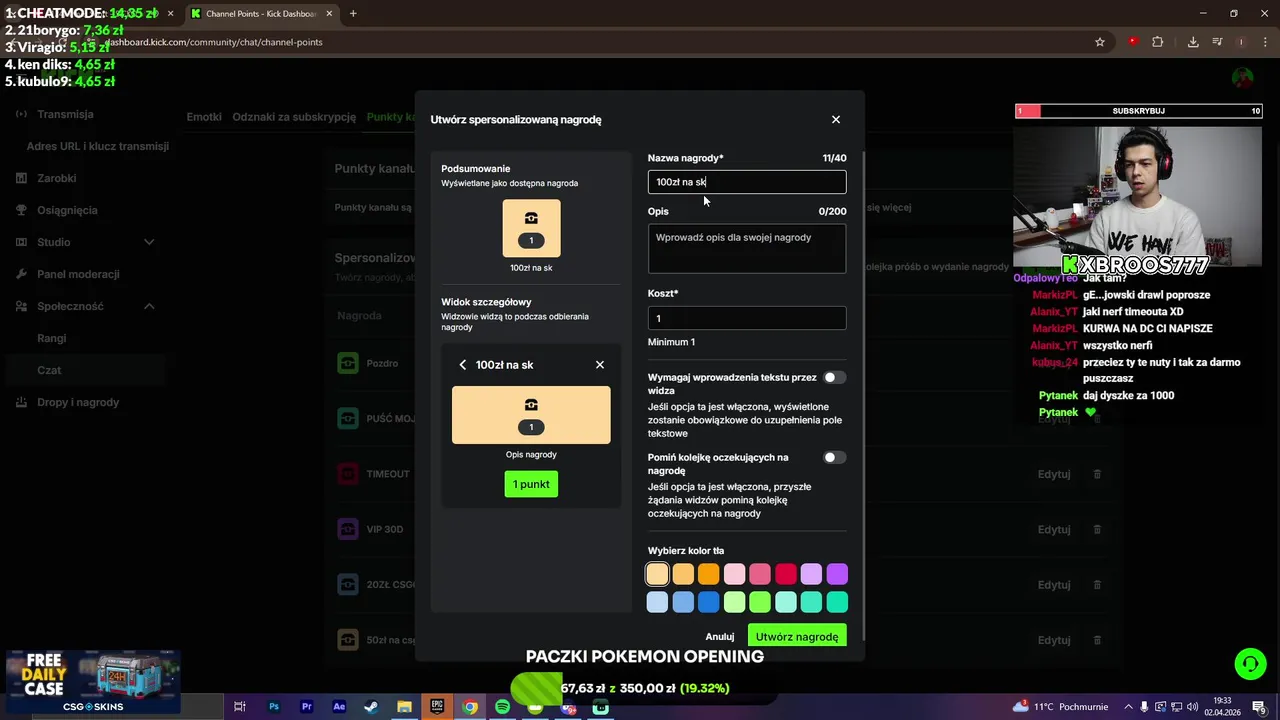The height and width of the screenshot is (720, 1280).
Task: Open the green support chat bubble
Action: click(1250, 664)
